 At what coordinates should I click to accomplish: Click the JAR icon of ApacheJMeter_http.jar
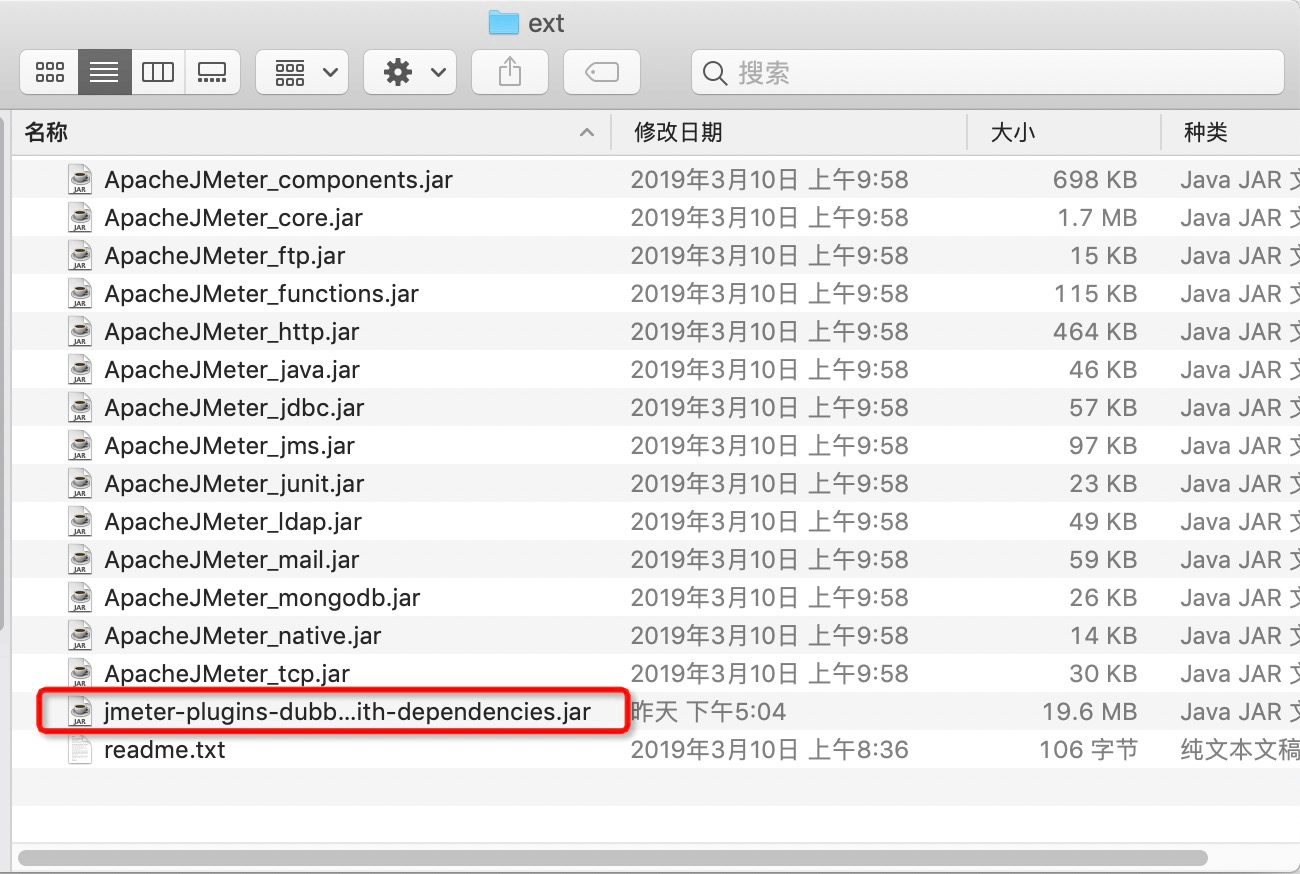80,332
